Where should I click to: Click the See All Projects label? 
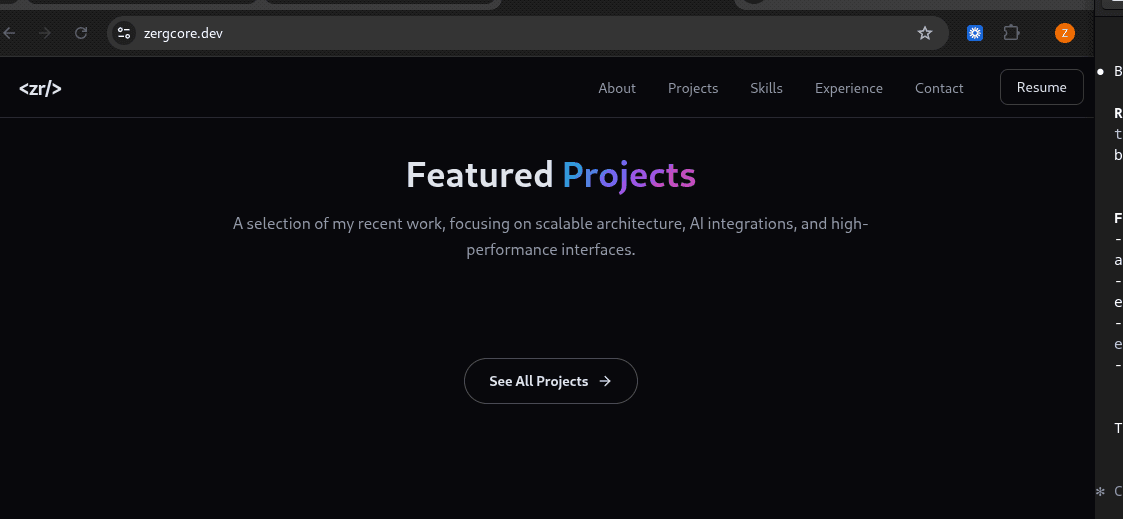point(539,381)
